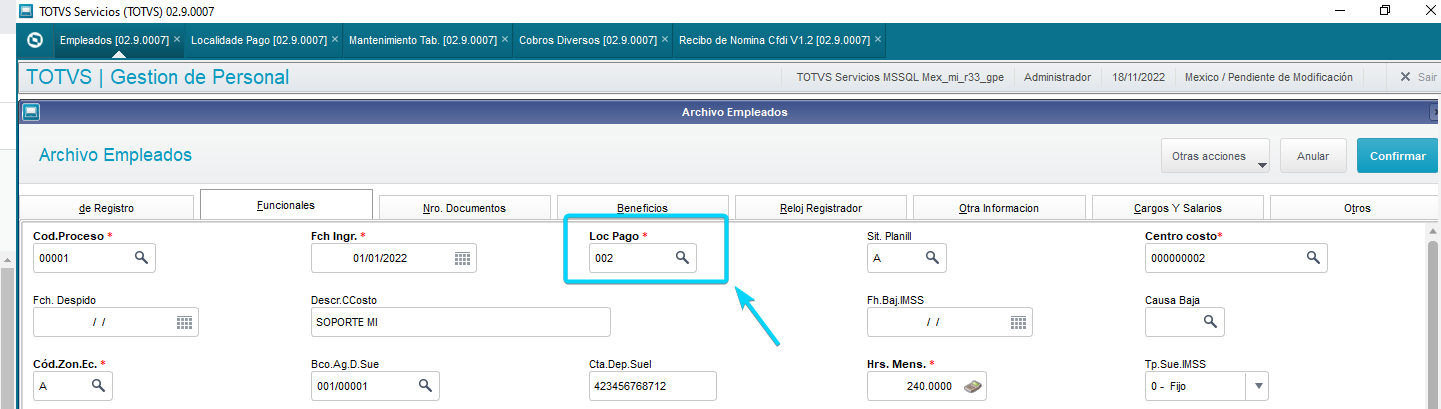Open the search lookup for Bco.Ag.D.Sue
The height and width of the screenshot is (409, 1441).
tap(425, 386)
